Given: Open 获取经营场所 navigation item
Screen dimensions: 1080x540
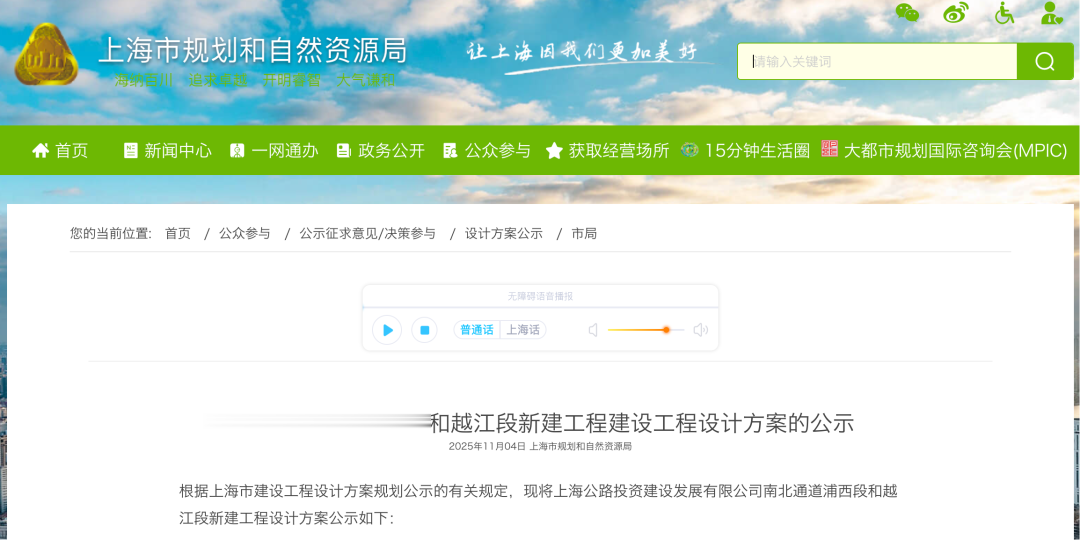Looking at the screenshot, I should pos(619,150).
